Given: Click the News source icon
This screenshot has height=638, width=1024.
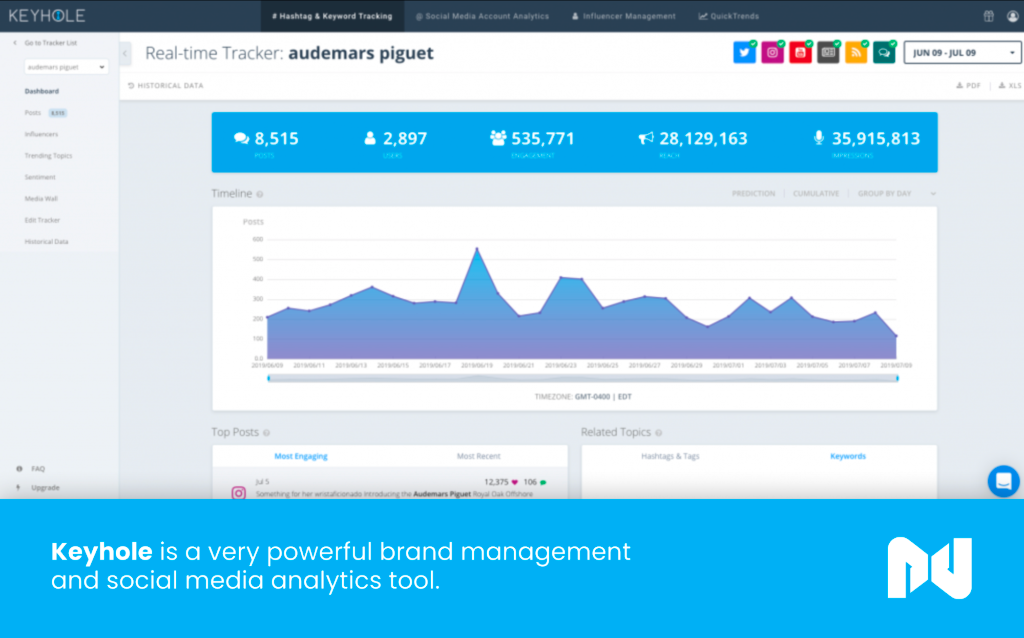Looking at the screenshot, I should (x=828, y=53).
